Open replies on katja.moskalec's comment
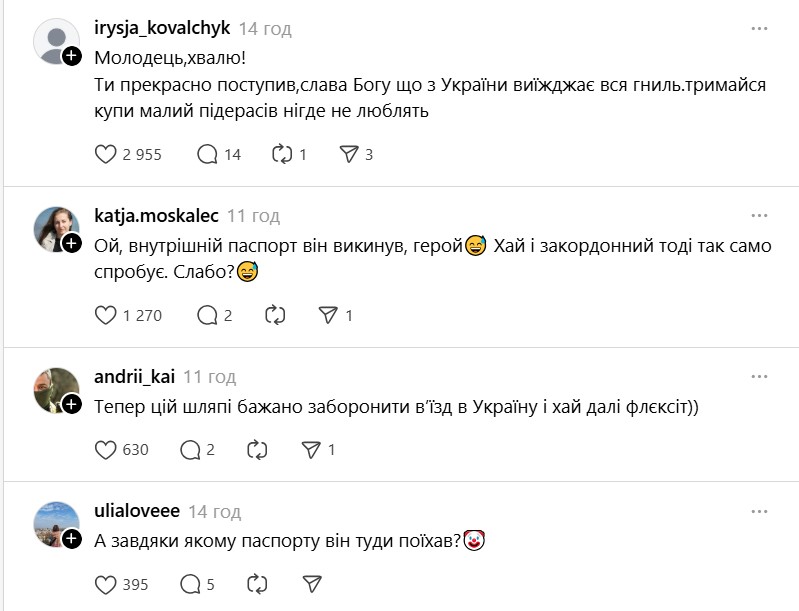This screenshot has width=799, height=611. point(208,315)
